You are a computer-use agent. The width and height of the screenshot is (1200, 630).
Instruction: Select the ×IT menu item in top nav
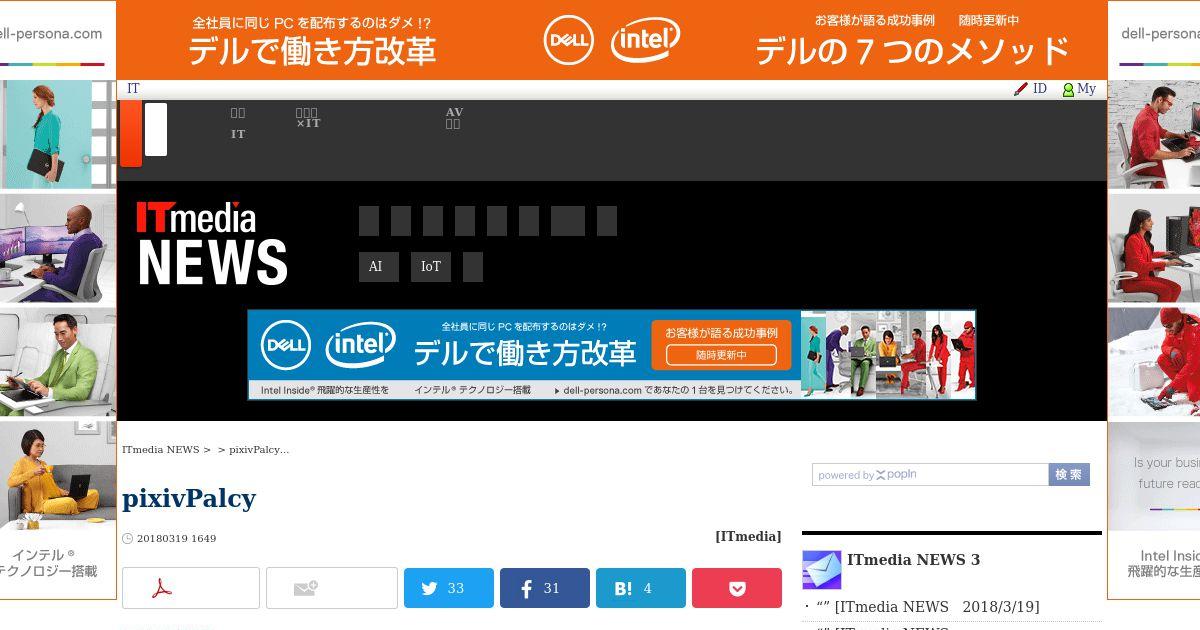(x=308, y=118)
